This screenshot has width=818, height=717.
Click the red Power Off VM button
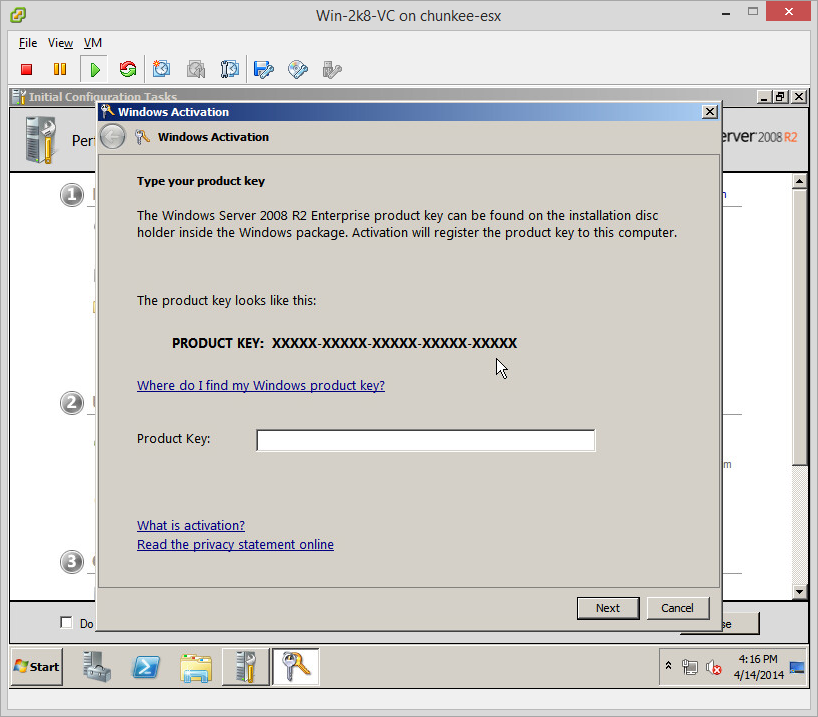[27, 69]
